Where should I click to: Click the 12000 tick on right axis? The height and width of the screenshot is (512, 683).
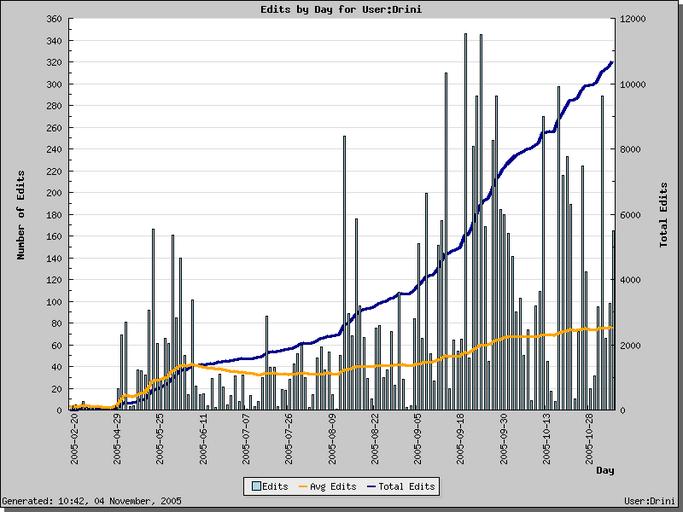tap(634, 19)
